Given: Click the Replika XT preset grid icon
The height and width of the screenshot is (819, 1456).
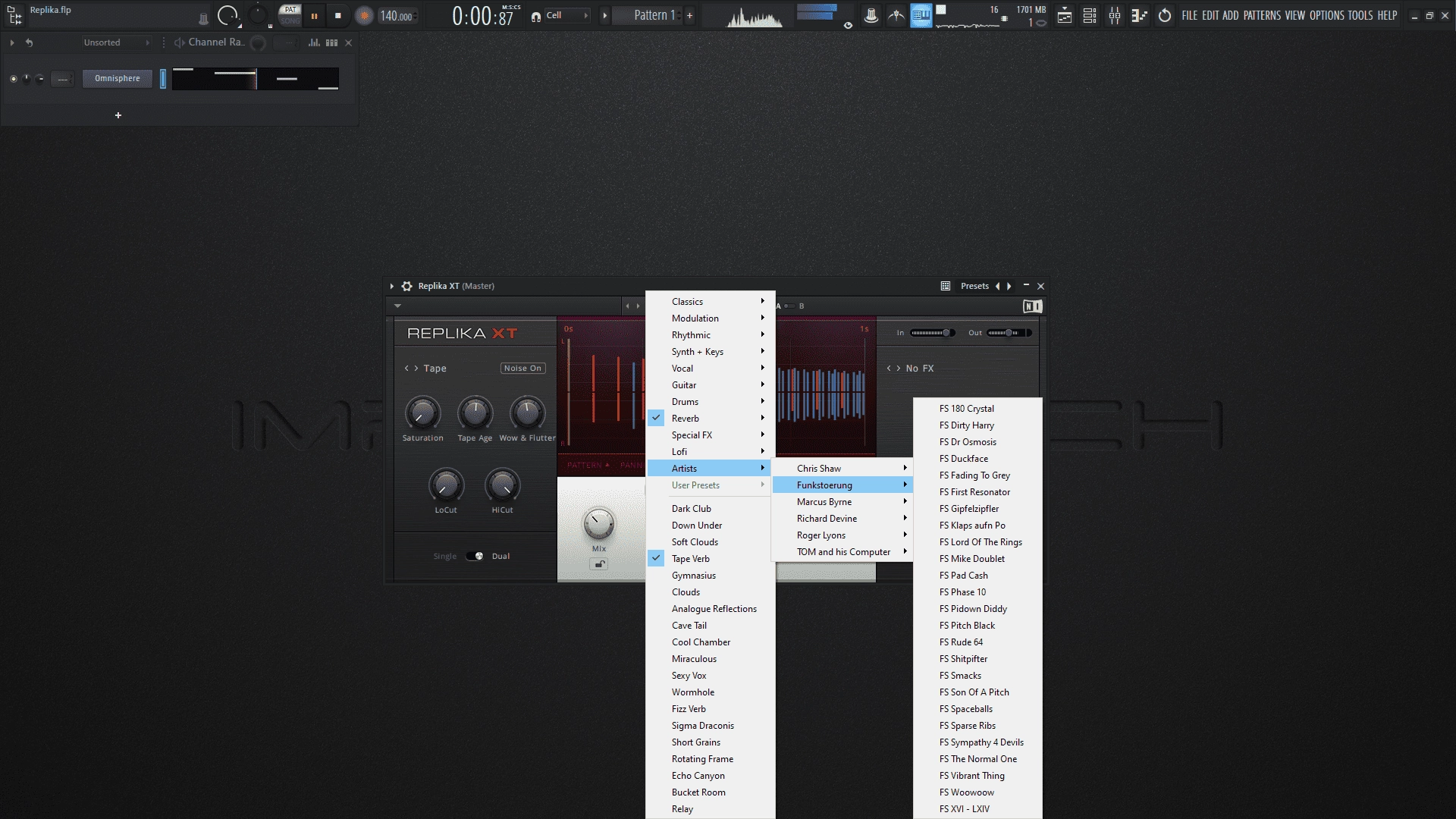Looking at the screenshot, I should tap(946, 286).
